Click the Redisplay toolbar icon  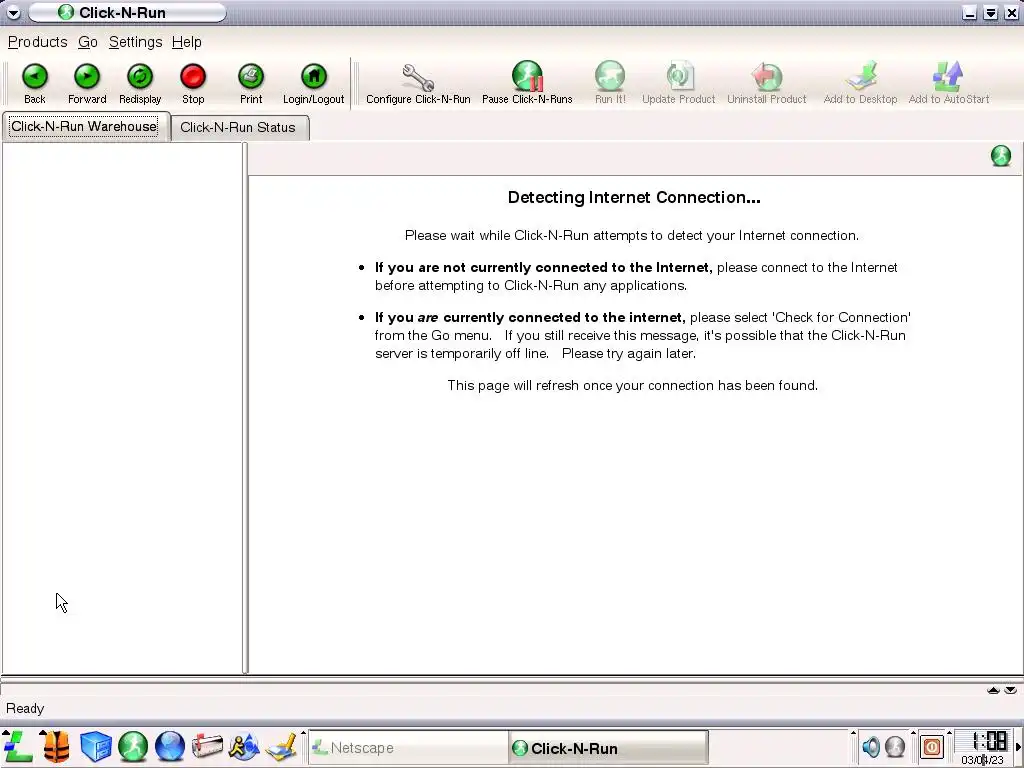point(140,84)
